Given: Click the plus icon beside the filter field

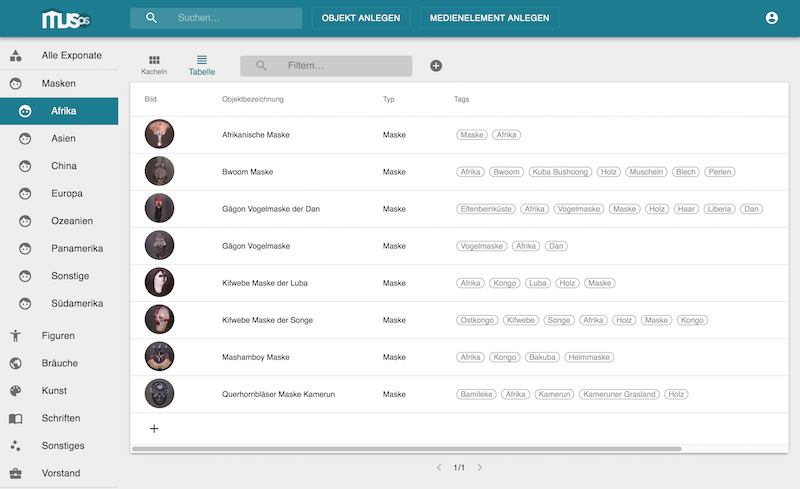Looking at the screenshot, I should [x=436, y=66].
